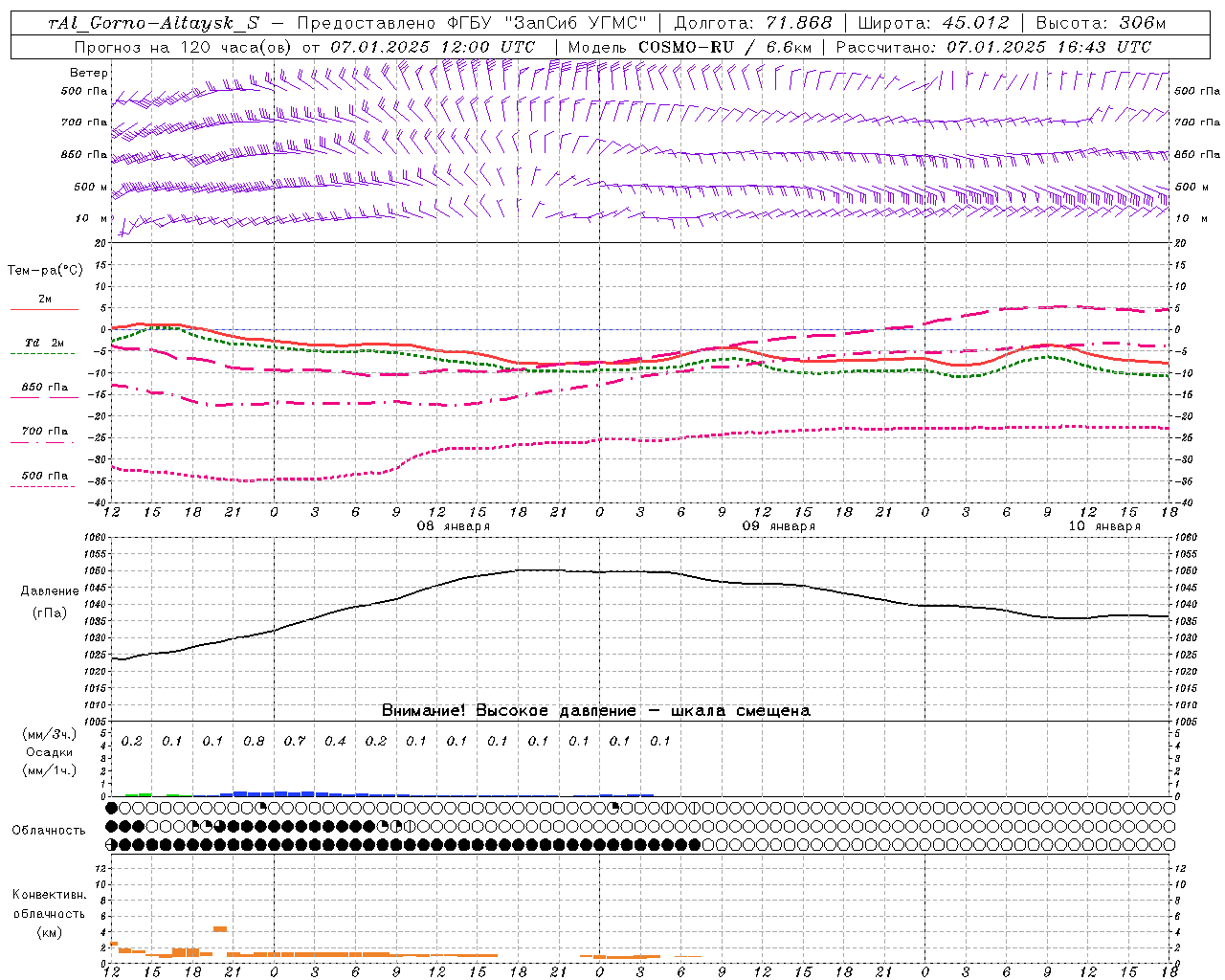Click the Тем-ра(°C) axis label
The image size is (1225, 980).
(x=45, y=271)
